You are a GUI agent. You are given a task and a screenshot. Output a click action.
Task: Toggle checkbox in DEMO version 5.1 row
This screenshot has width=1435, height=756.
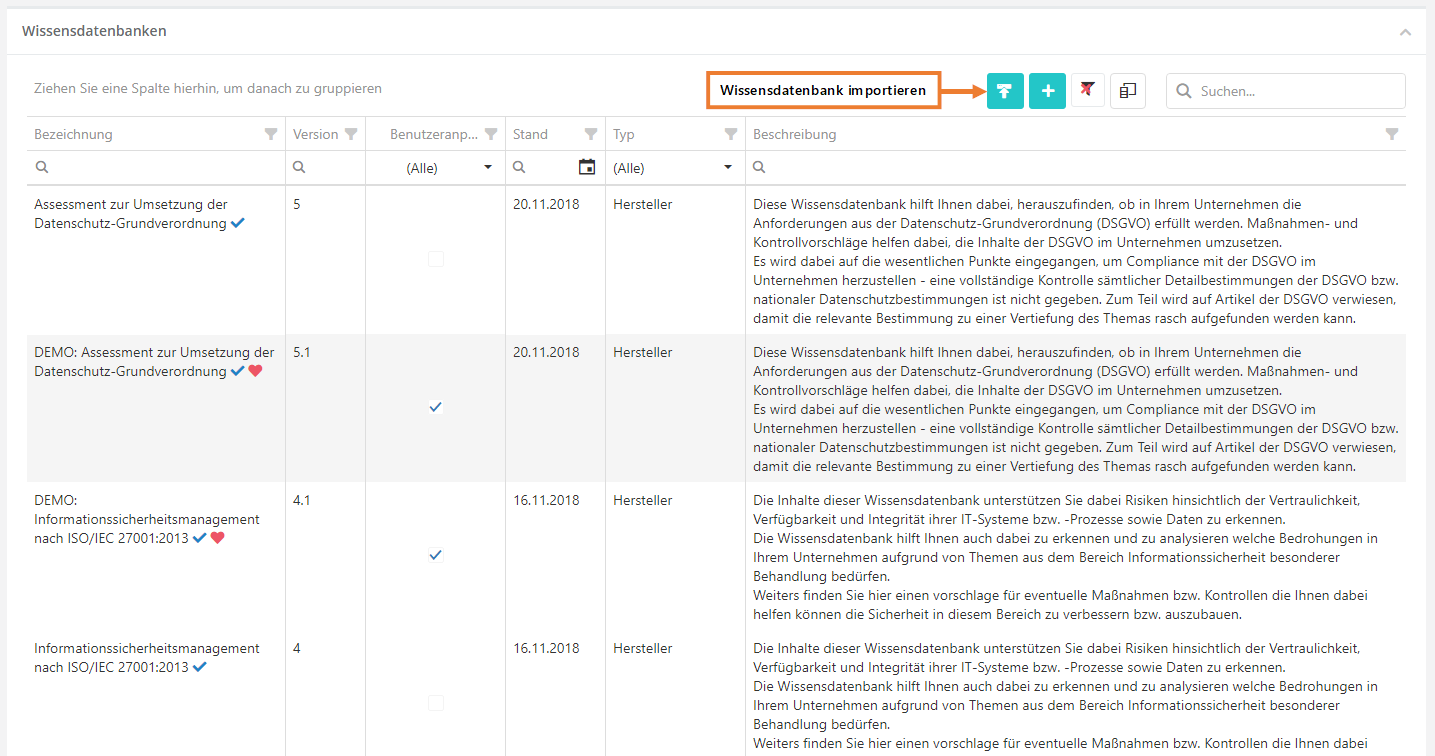pyautogui.click(x=436, y=407)
